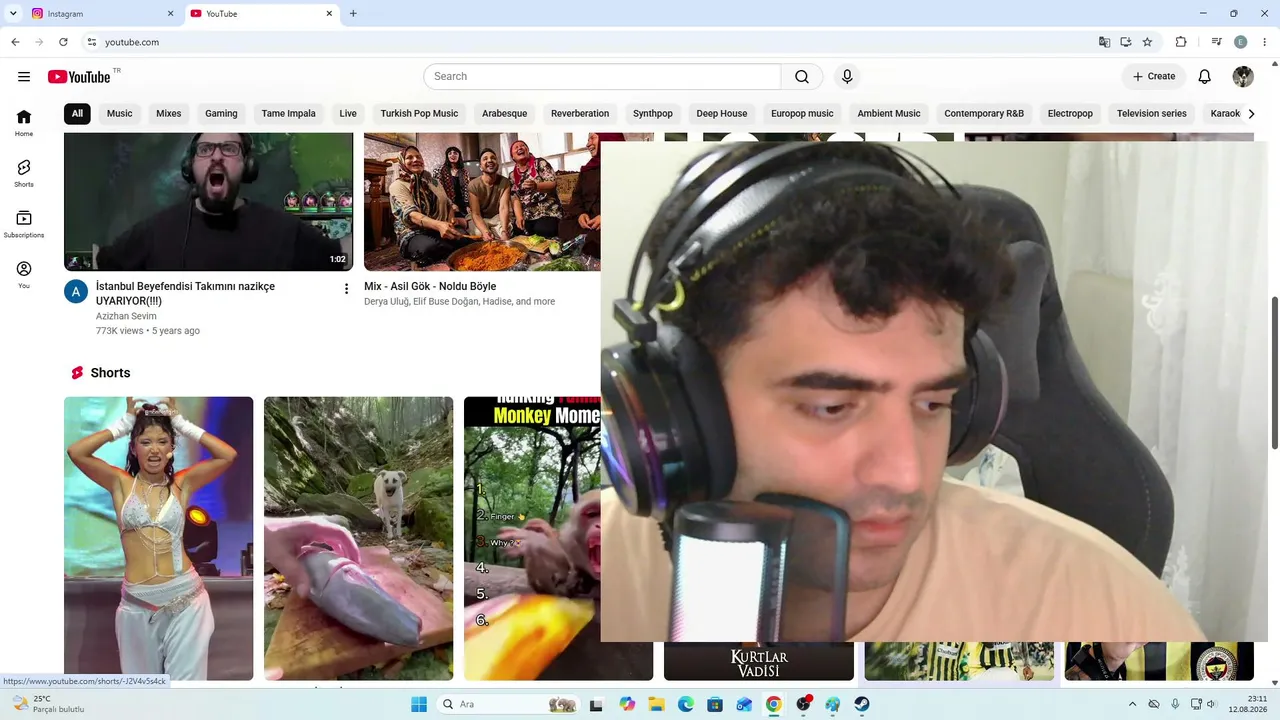Show hidden system tray icons
Viewport: 1280px width, 720px height.
(x=1132, y=704)
